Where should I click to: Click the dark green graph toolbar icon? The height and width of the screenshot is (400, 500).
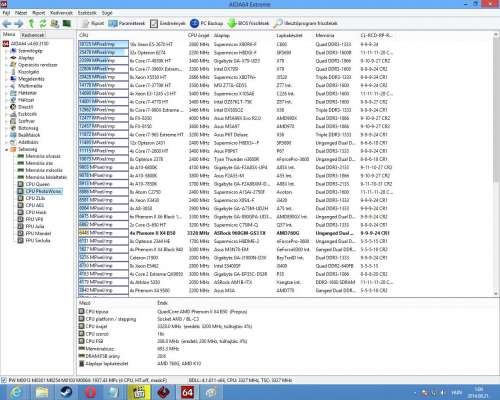[67, 23]
